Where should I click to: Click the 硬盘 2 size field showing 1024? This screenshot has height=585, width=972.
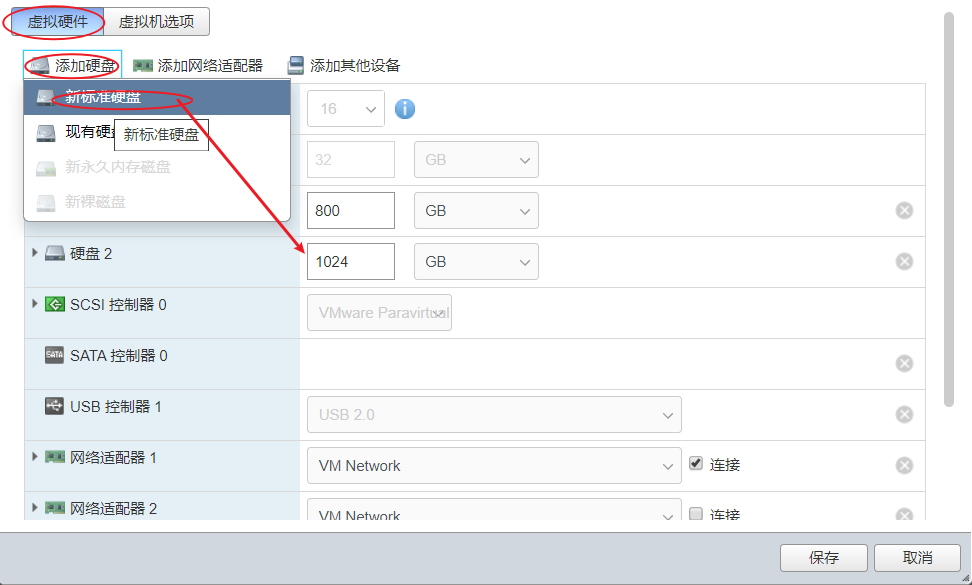pyautogui.click(x=351, y=262)
